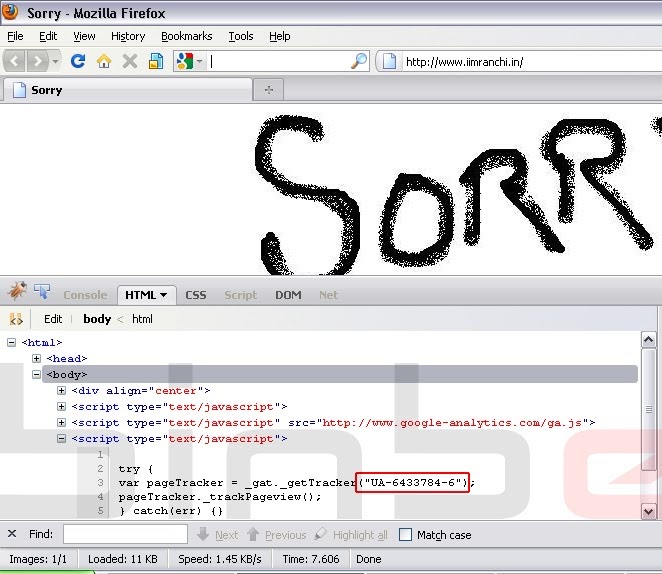Click the Find Previous button
The width and height of the screenshot is (662, 574).
[277, 535]
